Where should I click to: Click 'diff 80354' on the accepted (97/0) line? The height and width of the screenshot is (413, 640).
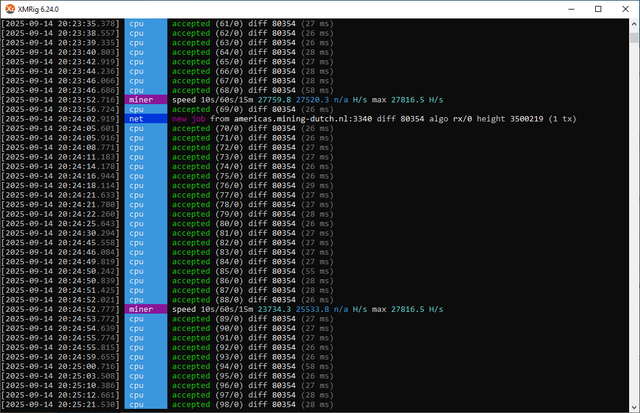pos(272,395)
